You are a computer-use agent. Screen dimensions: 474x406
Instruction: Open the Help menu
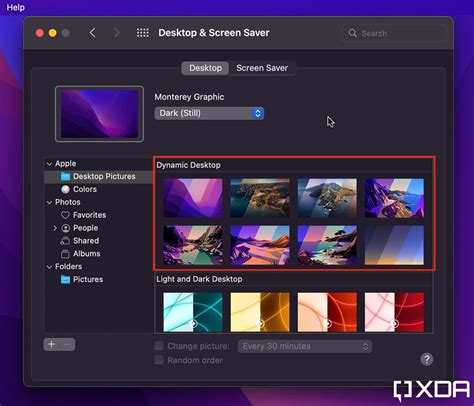[16, 7]
